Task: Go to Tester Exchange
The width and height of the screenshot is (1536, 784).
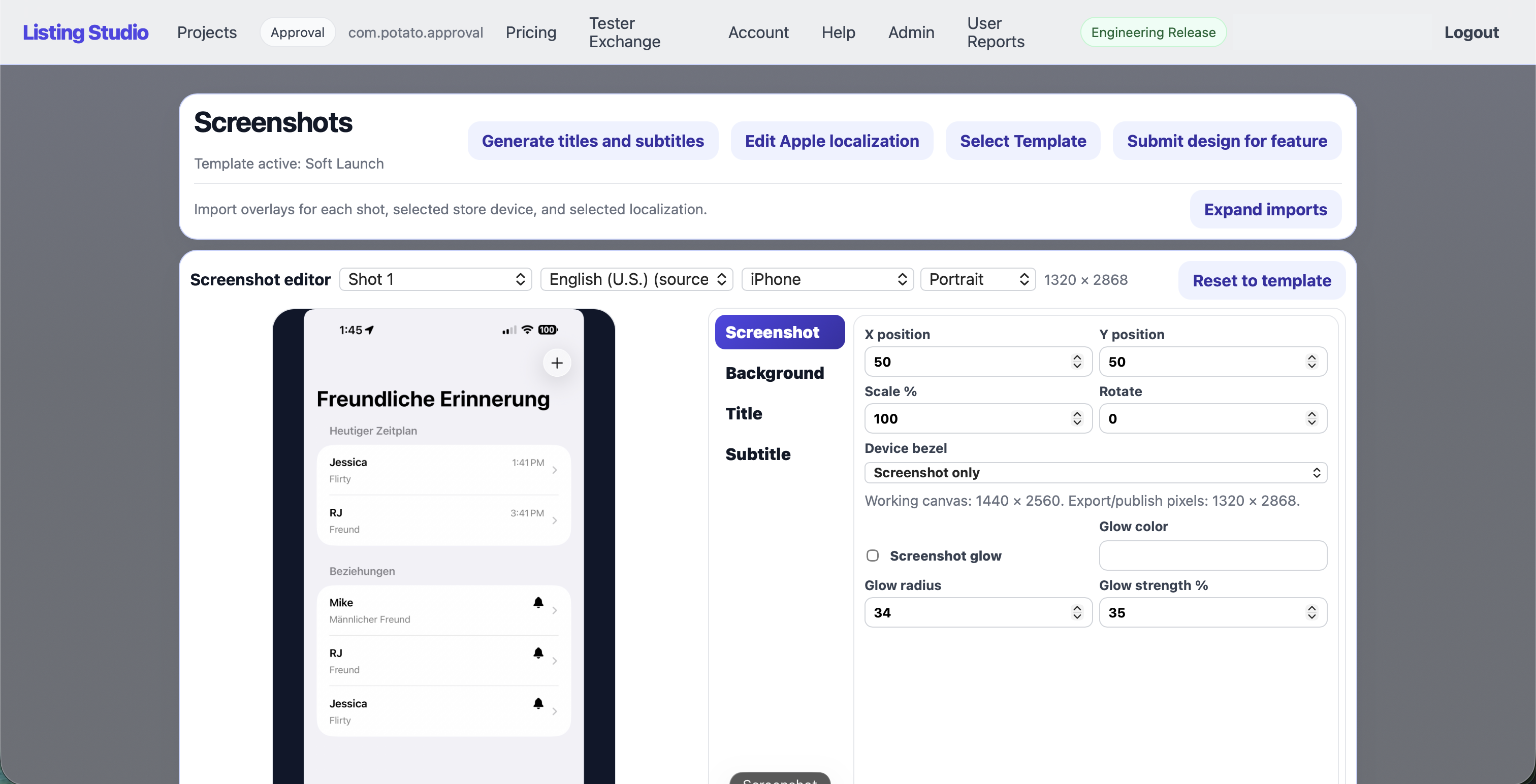Action: point(624,32)
